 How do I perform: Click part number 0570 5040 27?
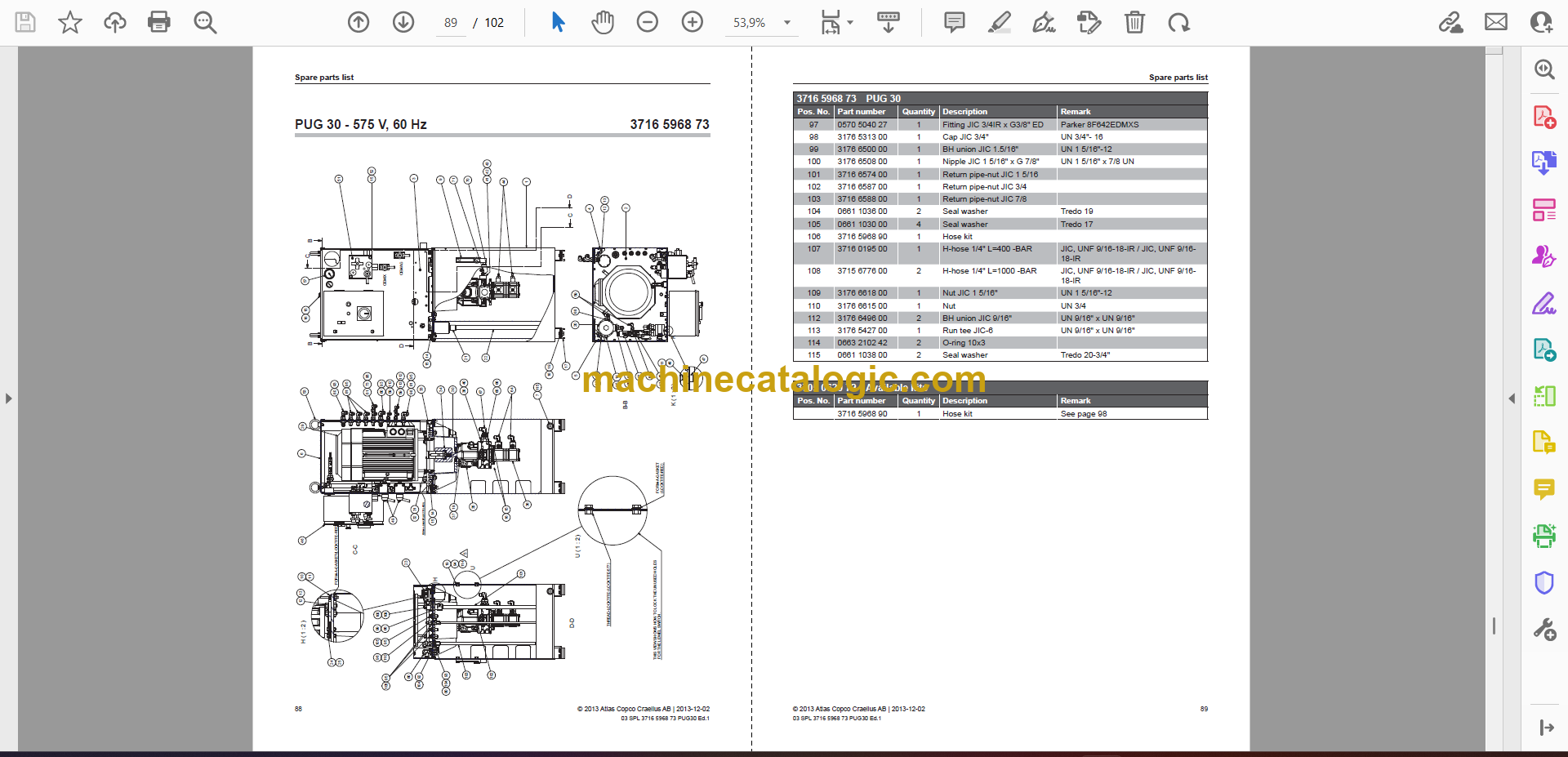coord(862,125)
